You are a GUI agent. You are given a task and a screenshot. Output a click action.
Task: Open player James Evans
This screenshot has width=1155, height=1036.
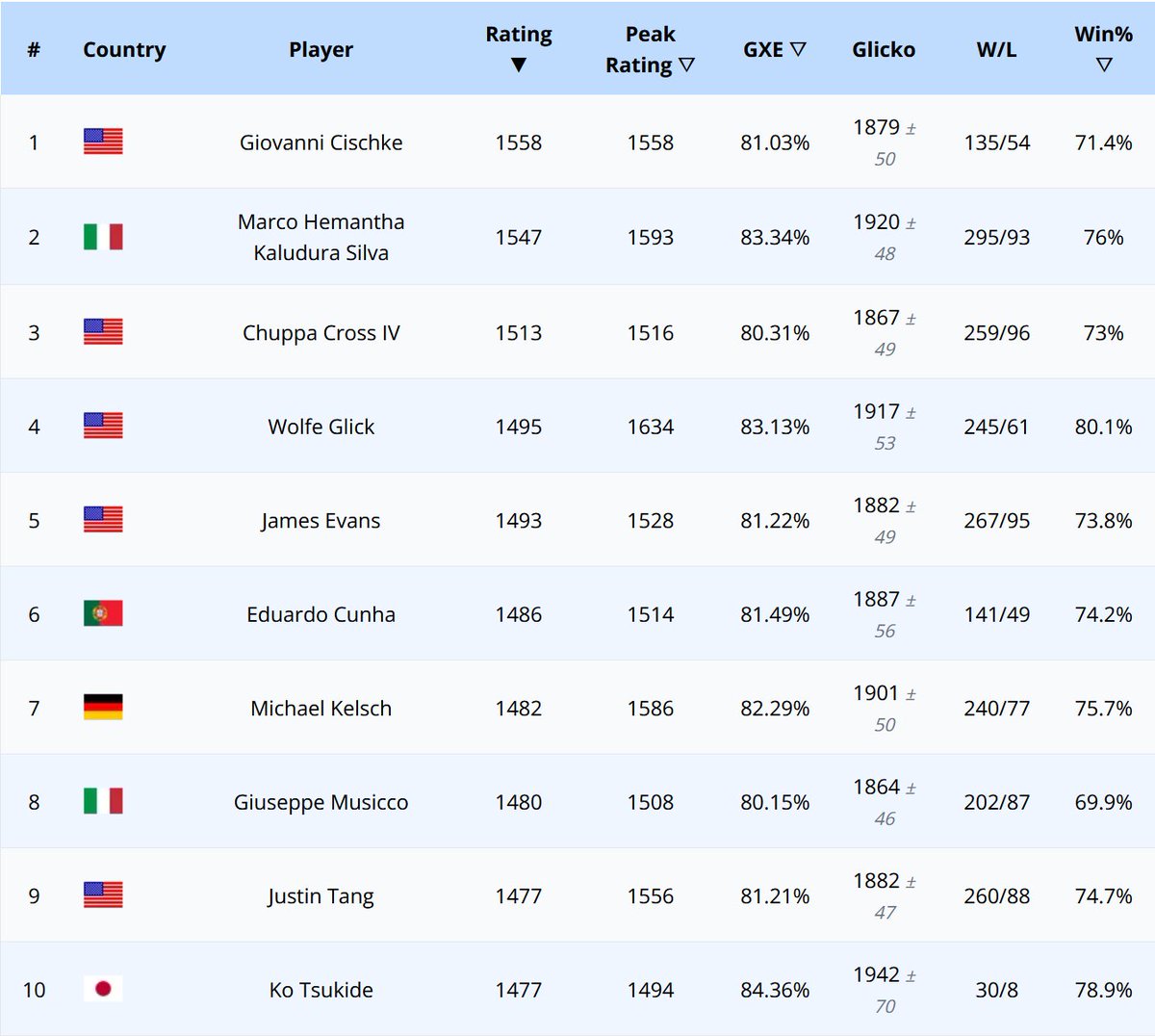point(321,521)
